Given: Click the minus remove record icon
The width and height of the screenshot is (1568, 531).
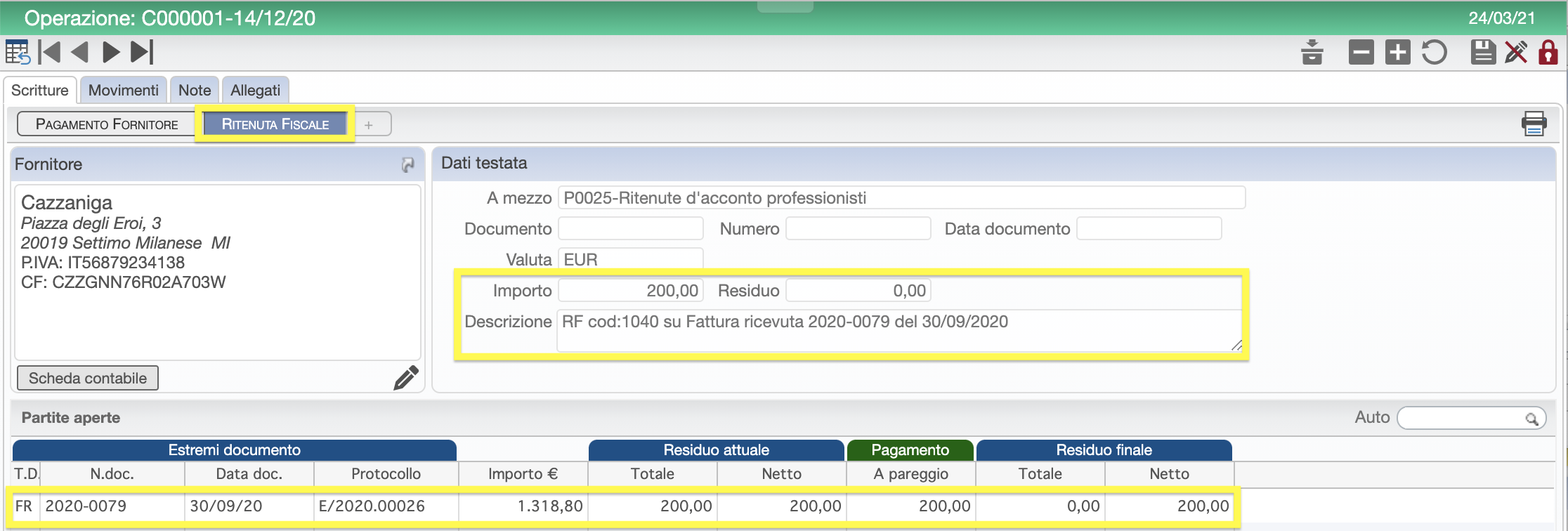Looking at the screenshot, I should tap(1361, 52).
